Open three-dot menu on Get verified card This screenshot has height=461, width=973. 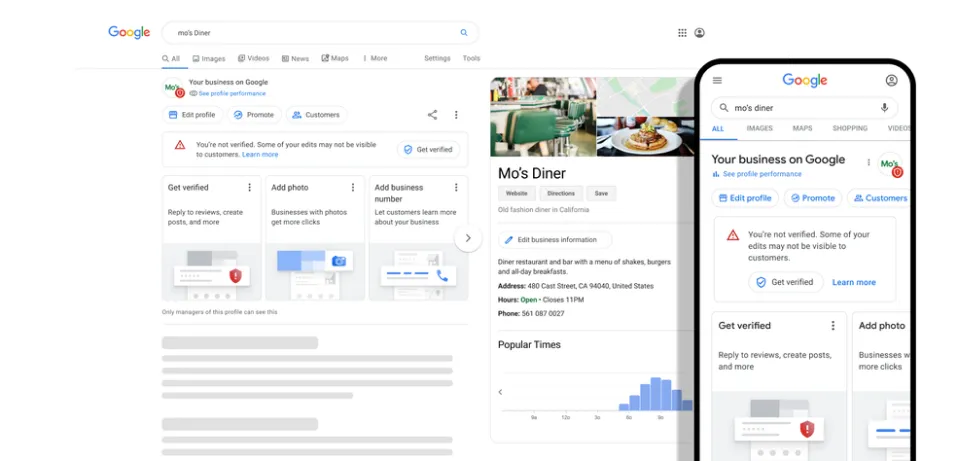[x=250, y=187]
